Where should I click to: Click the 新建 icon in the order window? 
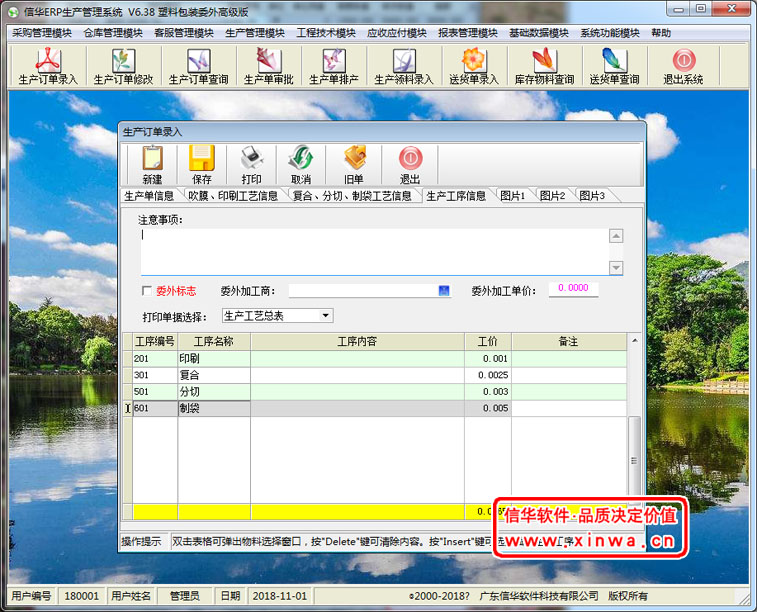tap(152, 164)
